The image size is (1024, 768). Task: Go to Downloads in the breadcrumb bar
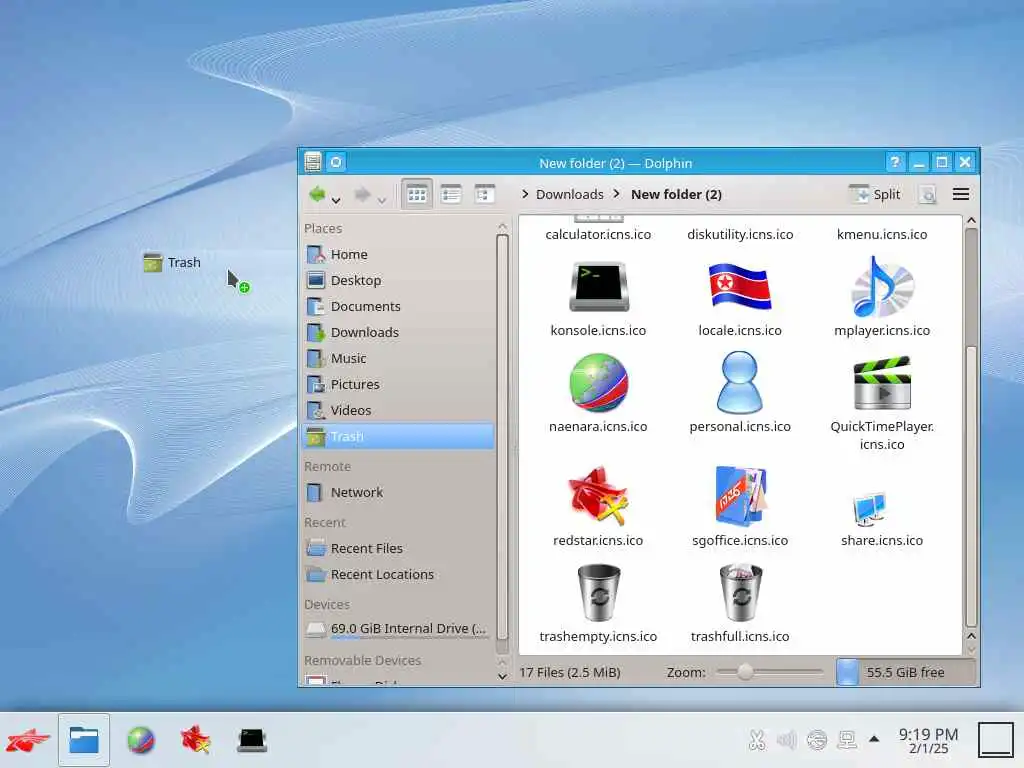(x=569, y=194)
